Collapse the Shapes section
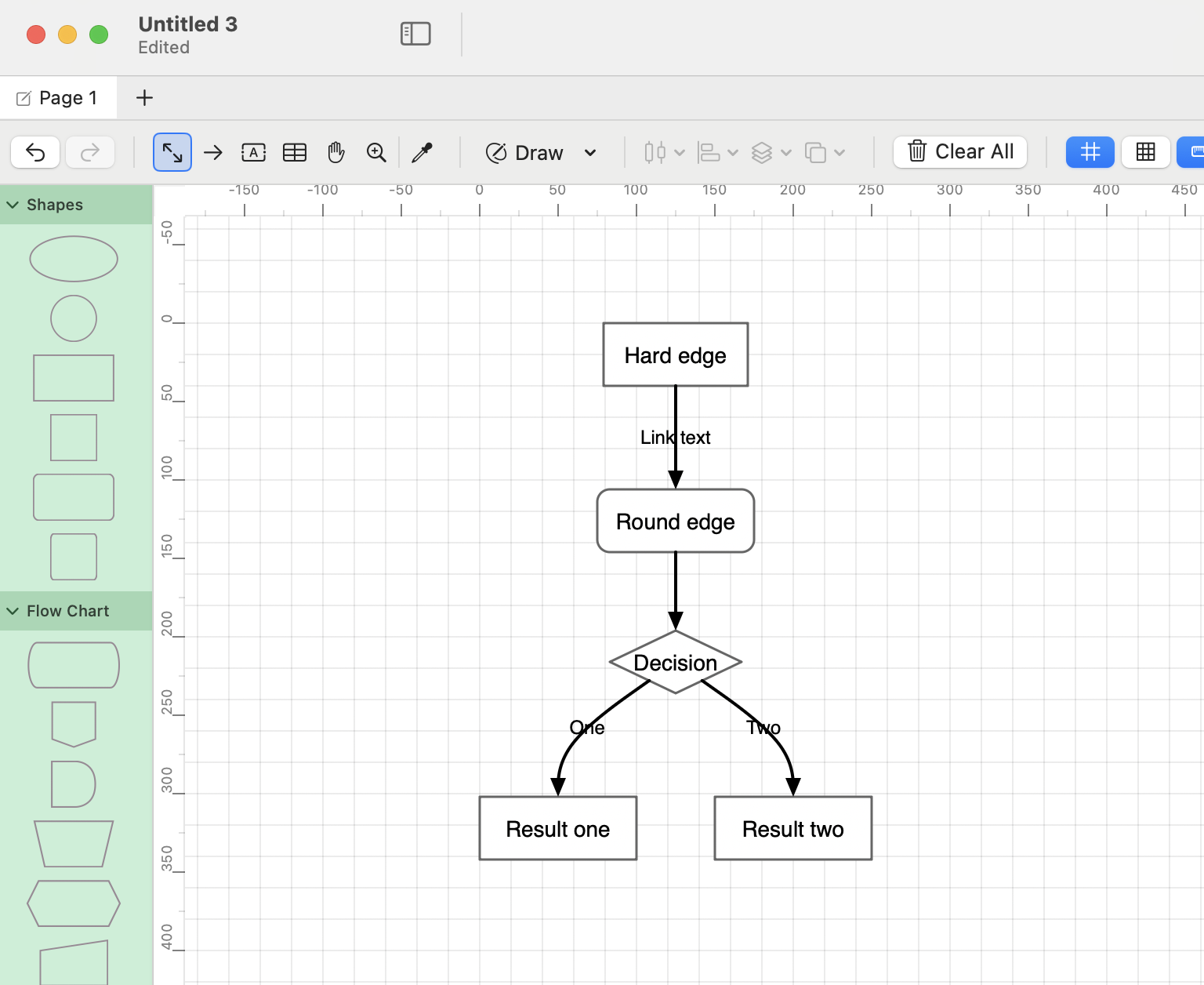The width and height of the screenshot is (1204, 985). (13, 205)
